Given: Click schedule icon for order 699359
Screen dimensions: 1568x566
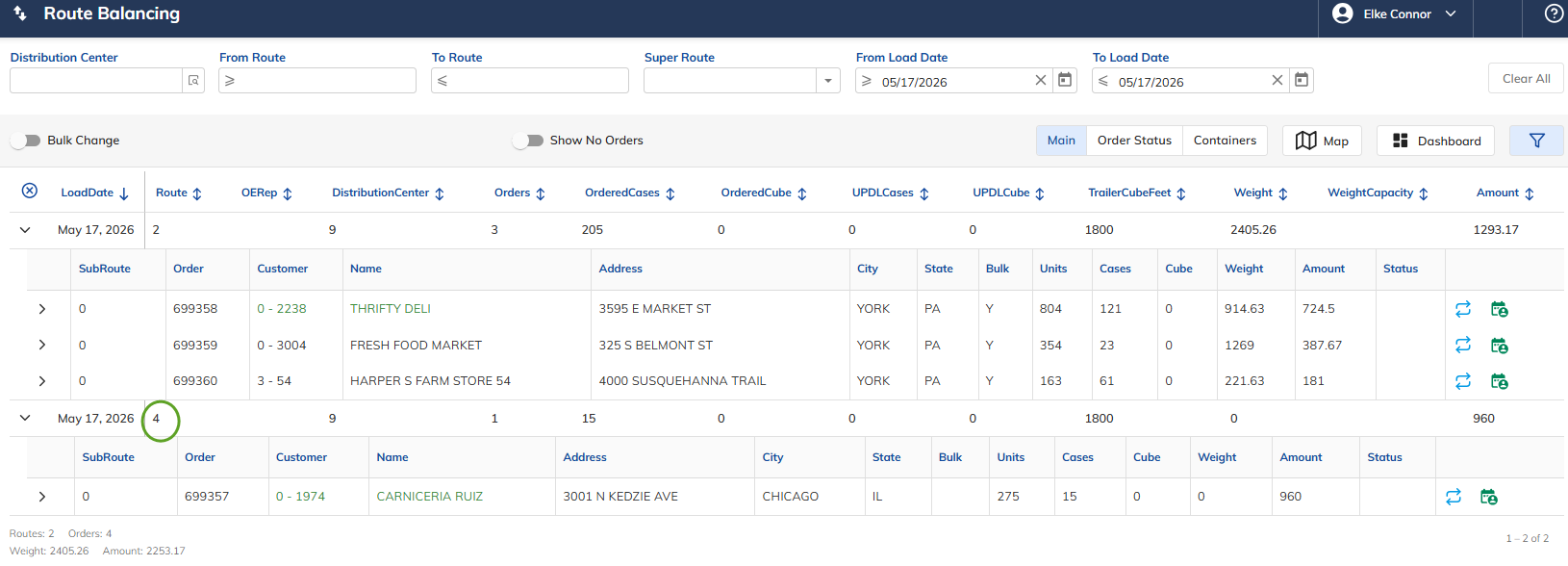Looking at the screenshot, I should click(x=1499, y=345).
